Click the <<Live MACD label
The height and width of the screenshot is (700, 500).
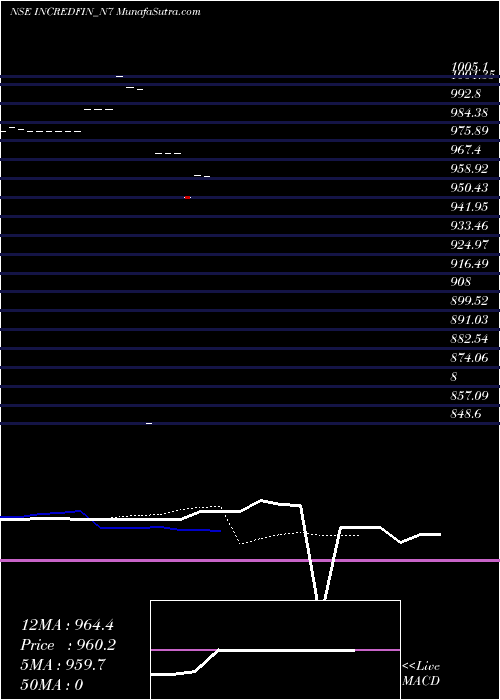pos(421,674)
